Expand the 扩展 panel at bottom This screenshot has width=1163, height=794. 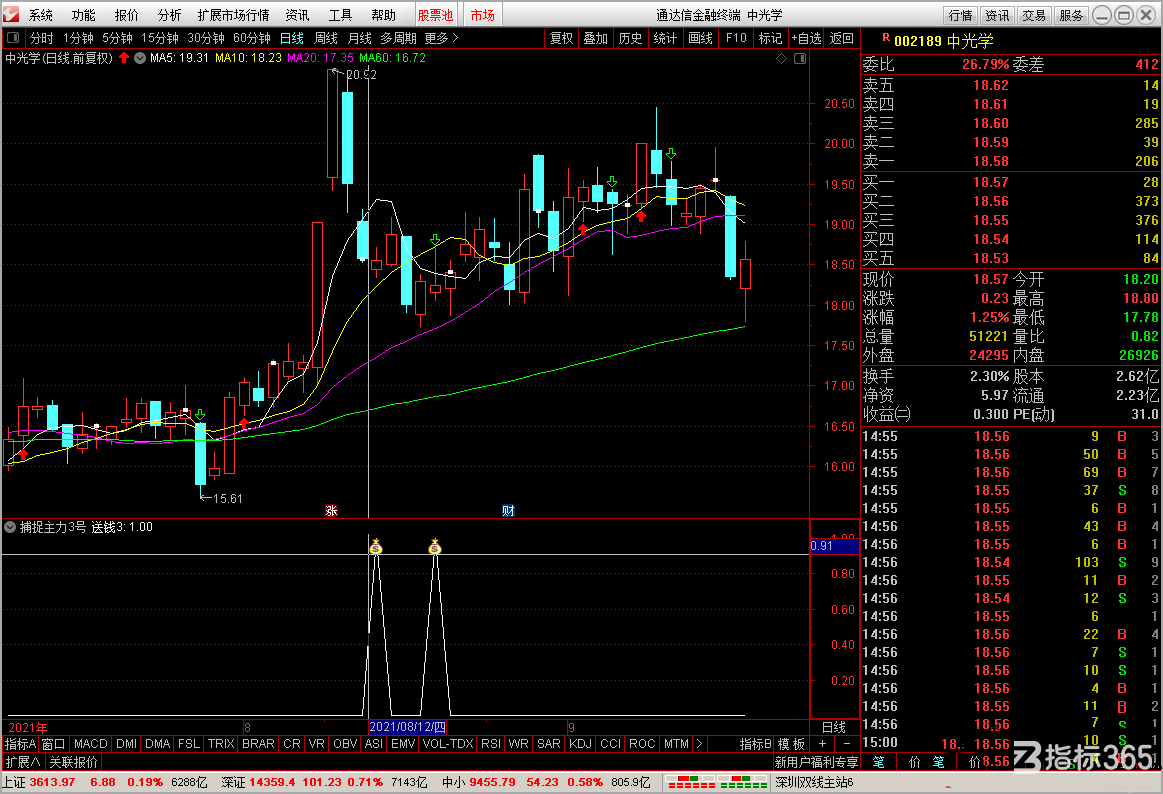23,762
